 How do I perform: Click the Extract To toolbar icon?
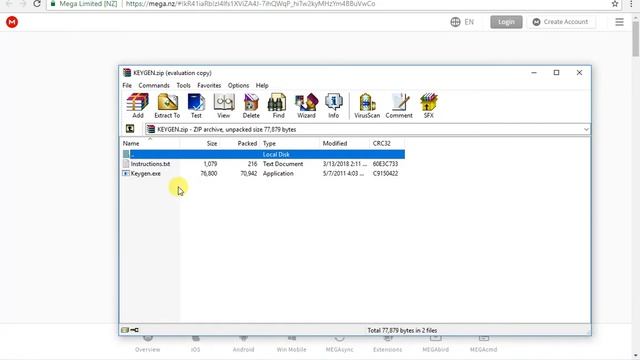(x=167, y=106)
